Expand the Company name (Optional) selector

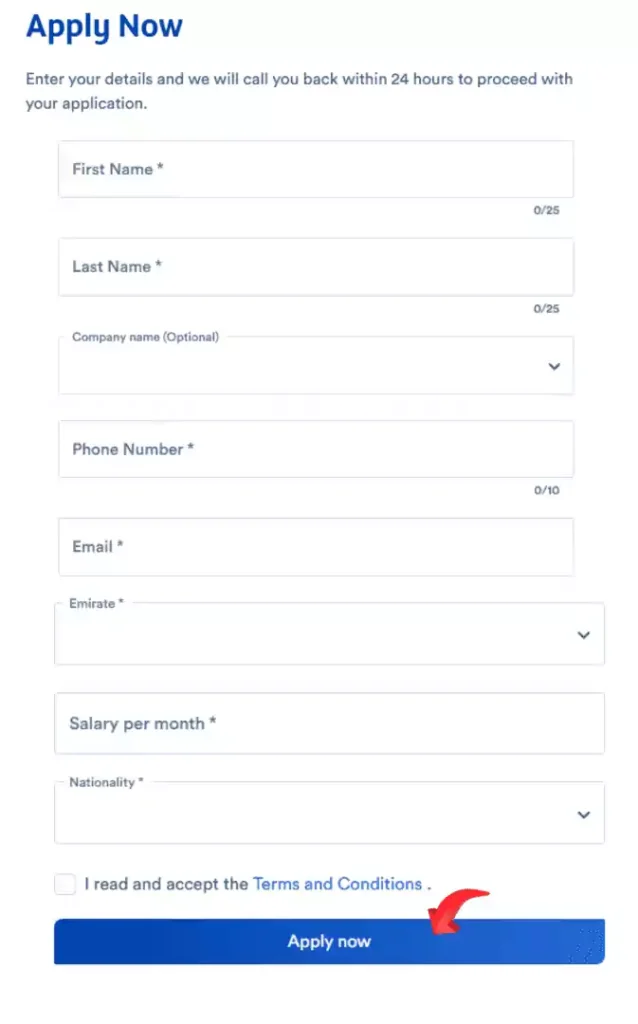coord(316,367)
